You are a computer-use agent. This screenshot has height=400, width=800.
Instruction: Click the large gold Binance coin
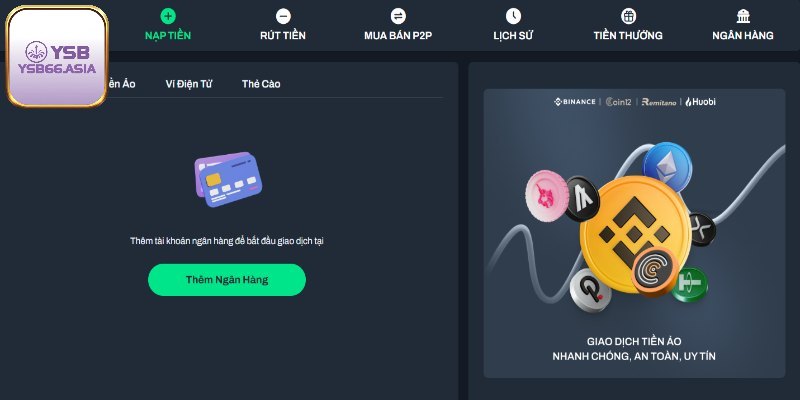point(634,234)
